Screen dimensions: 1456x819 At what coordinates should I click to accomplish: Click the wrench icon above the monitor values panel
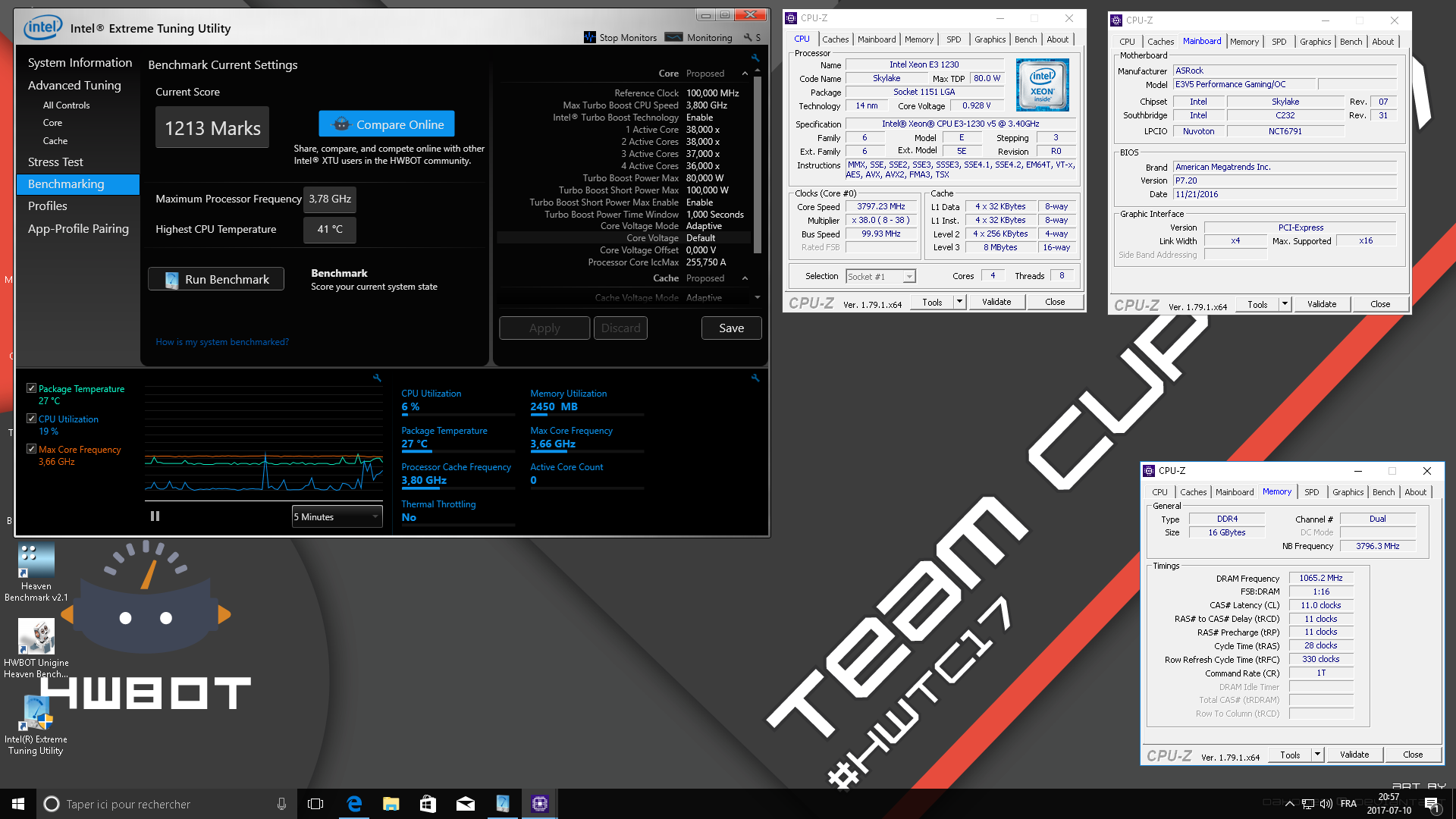pos(755,378)
